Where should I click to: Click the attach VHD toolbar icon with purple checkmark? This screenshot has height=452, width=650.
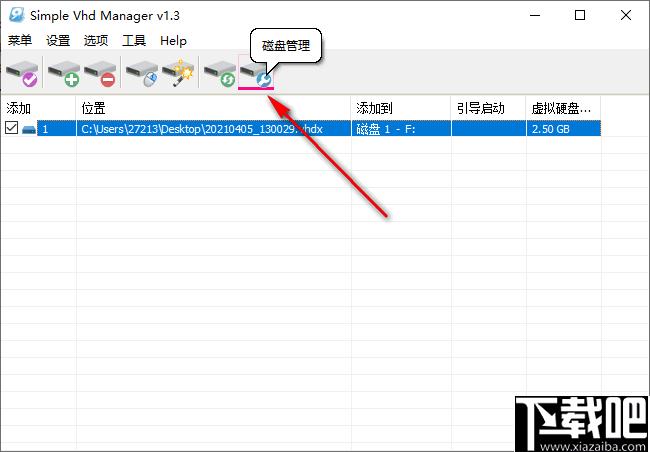[x=22, y=73]
